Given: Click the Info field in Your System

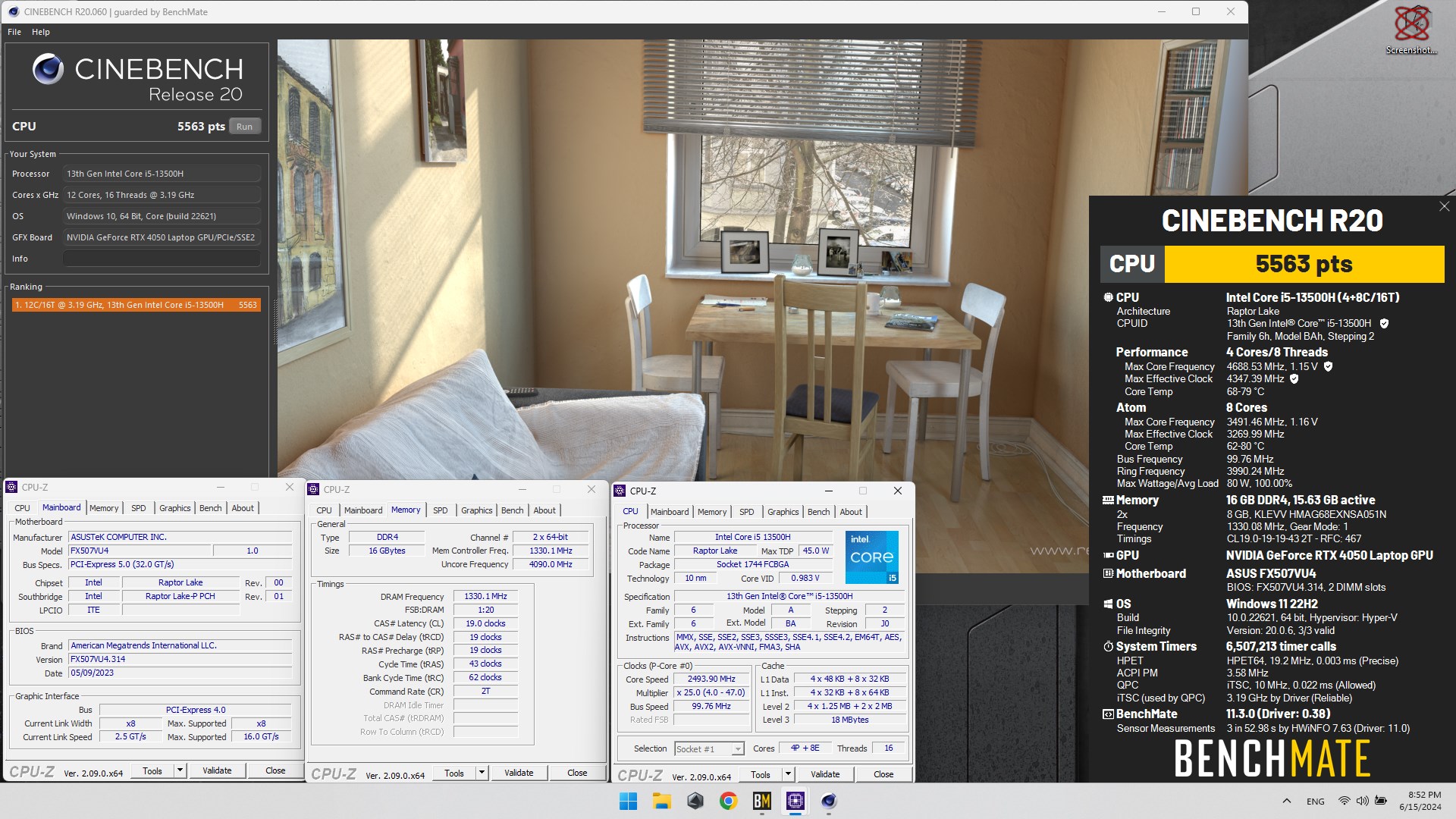Looking at the screenshot, I should coord(162,259).
